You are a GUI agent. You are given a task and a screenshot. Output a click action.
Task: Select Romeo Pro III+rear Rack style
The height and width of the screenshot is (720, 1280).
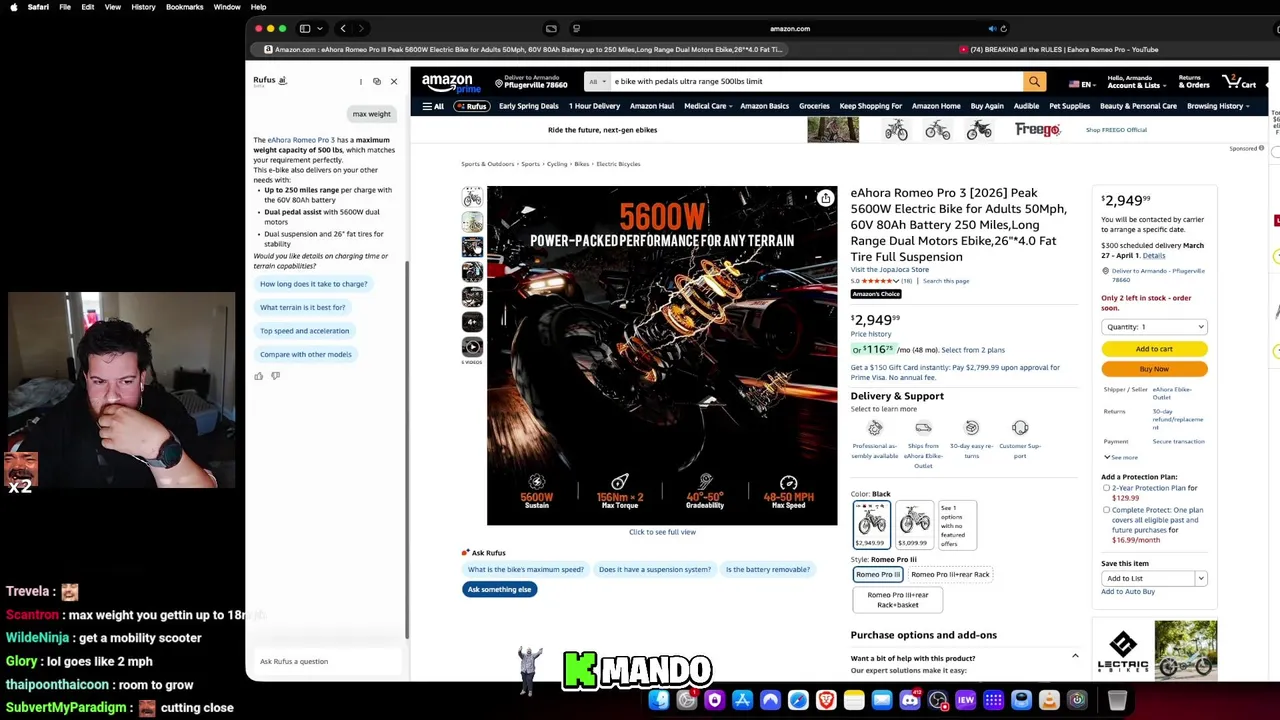(950, 574)
